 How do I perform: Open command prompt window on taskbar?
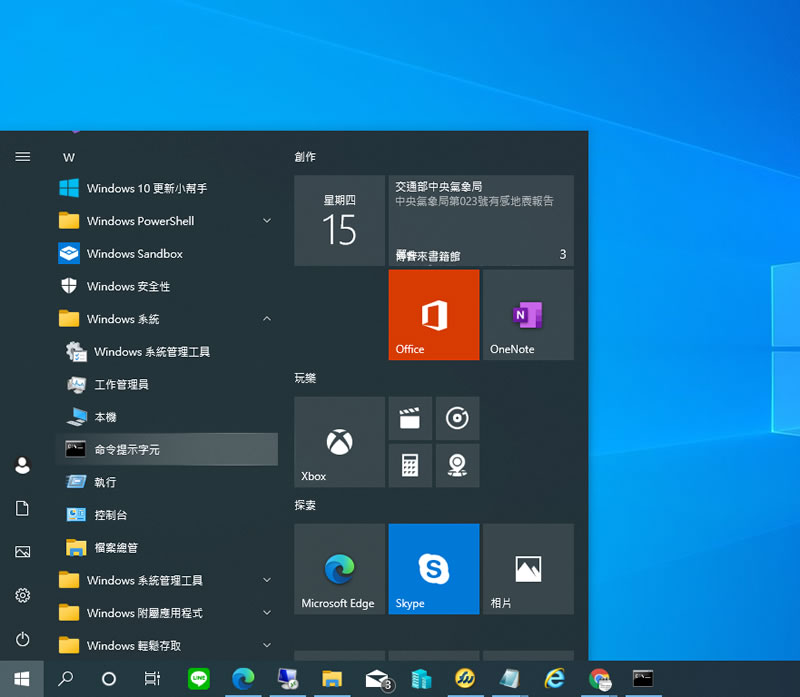click(x=643, y=679)
